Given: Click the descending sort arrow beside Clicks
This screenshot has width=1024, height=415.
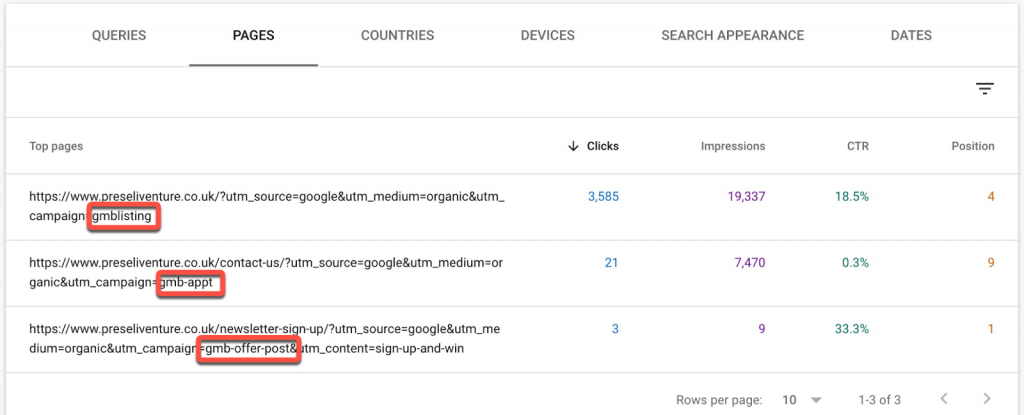Looking at the screenshot, I should (x=573, y=146).
